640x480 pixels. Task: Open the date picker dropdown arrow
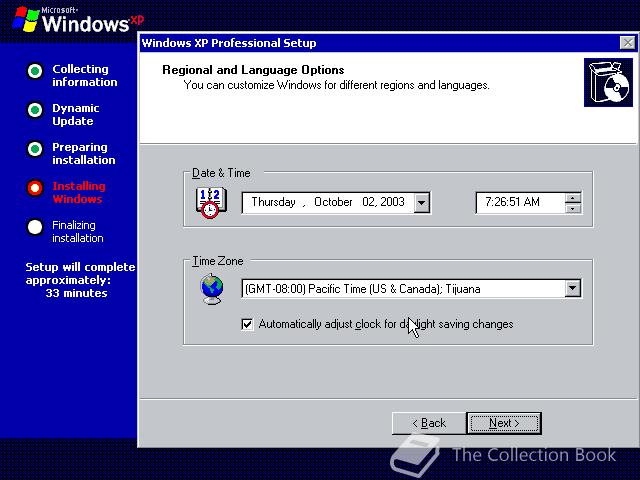pyautogui.click(x=422, y=202)
